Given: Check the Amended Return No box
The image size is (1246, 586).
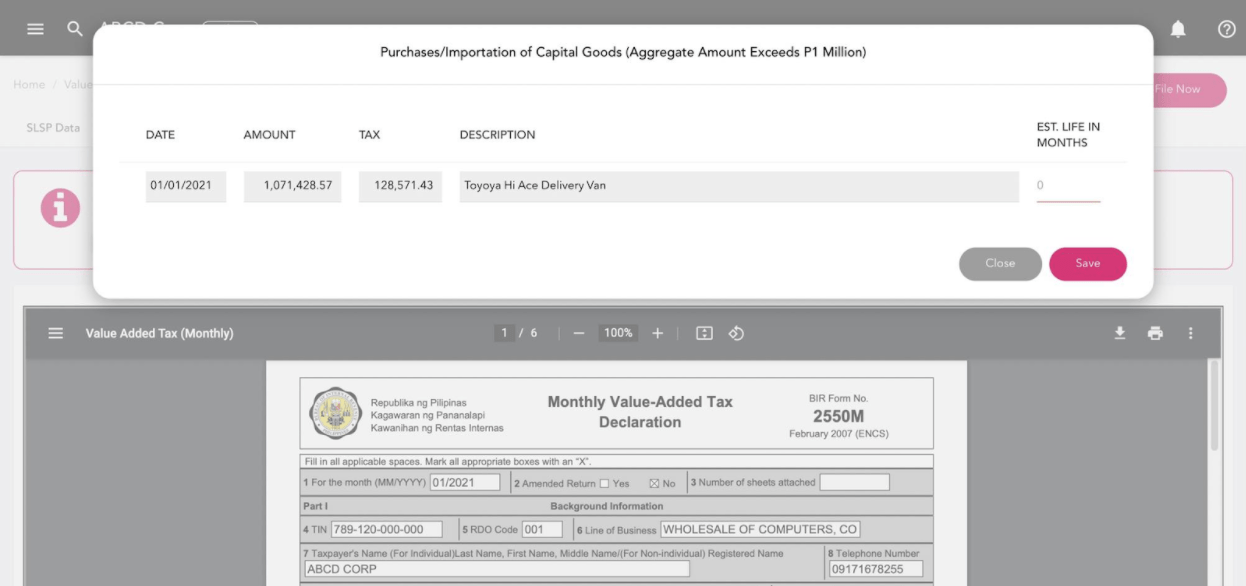Looking at the screenshot, I should (x=653, y=482).
